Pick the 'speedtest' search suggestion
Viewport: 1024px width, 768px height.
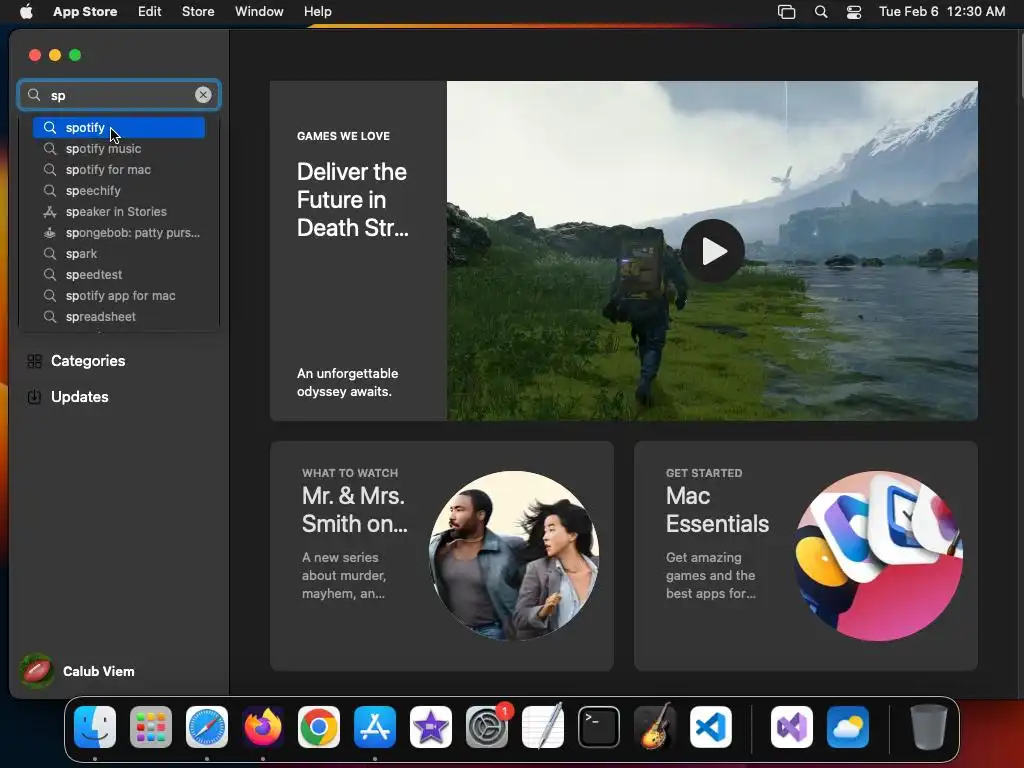click(x=119, y=275)
